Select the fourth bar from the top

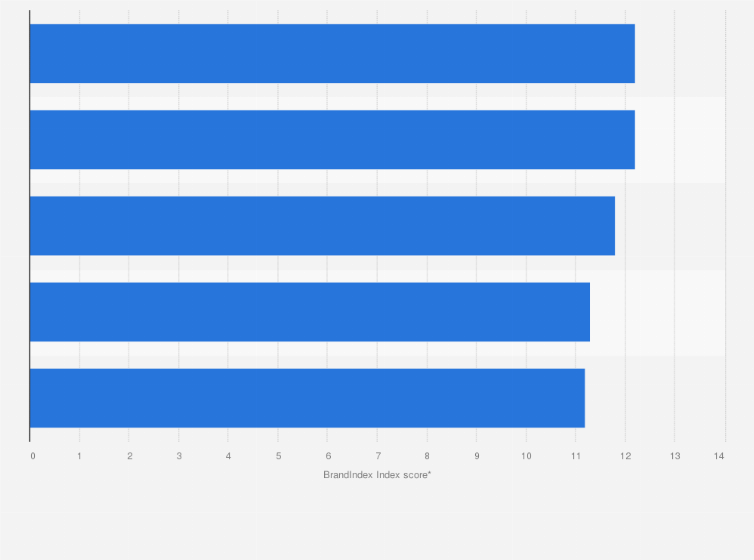click(310, 312)
